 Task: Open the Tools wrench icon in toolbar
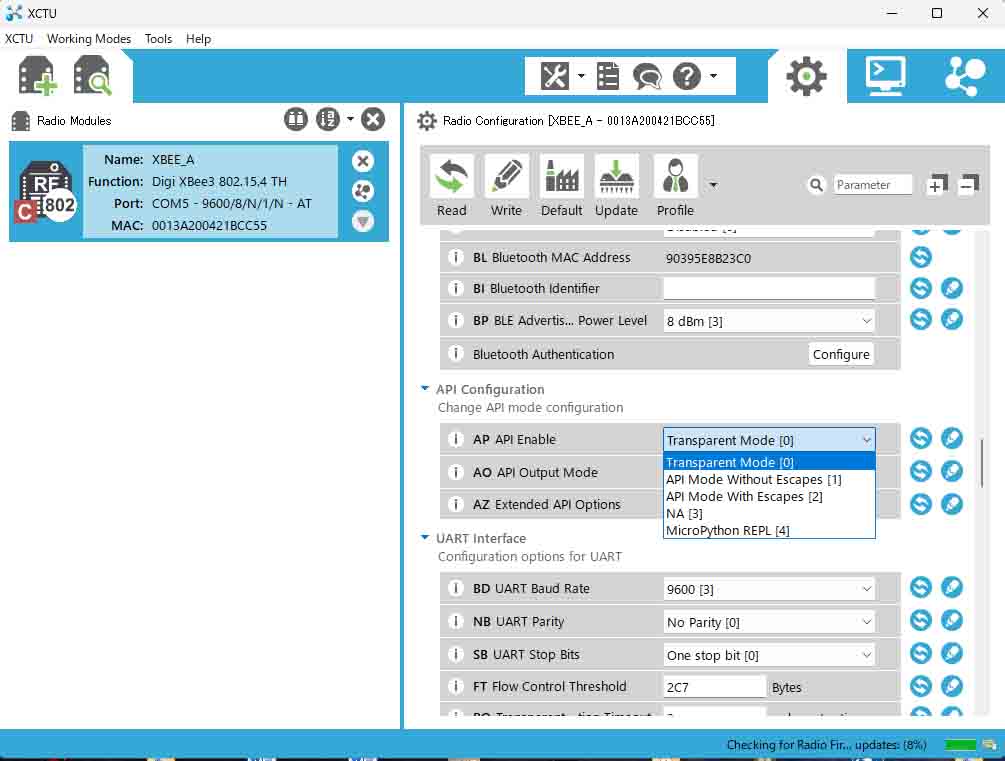coord(554,76)
